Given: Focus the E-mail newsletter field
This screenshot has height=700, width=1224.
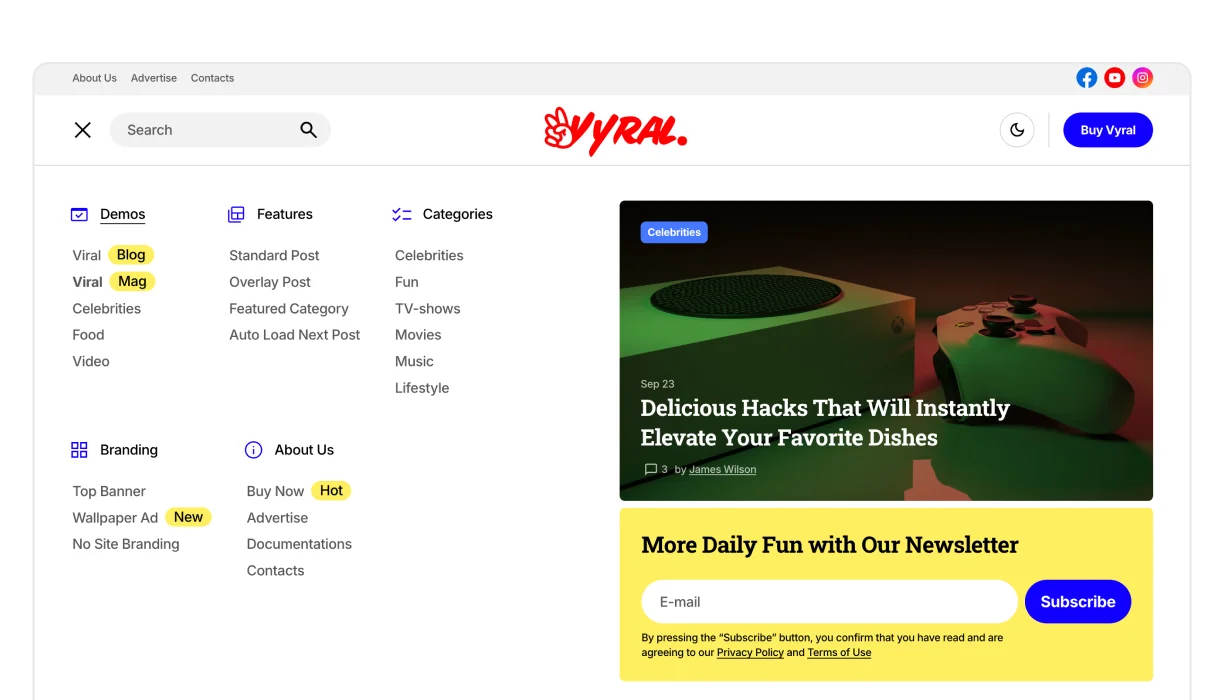Looking at the screenshot, I should [829, 602].
